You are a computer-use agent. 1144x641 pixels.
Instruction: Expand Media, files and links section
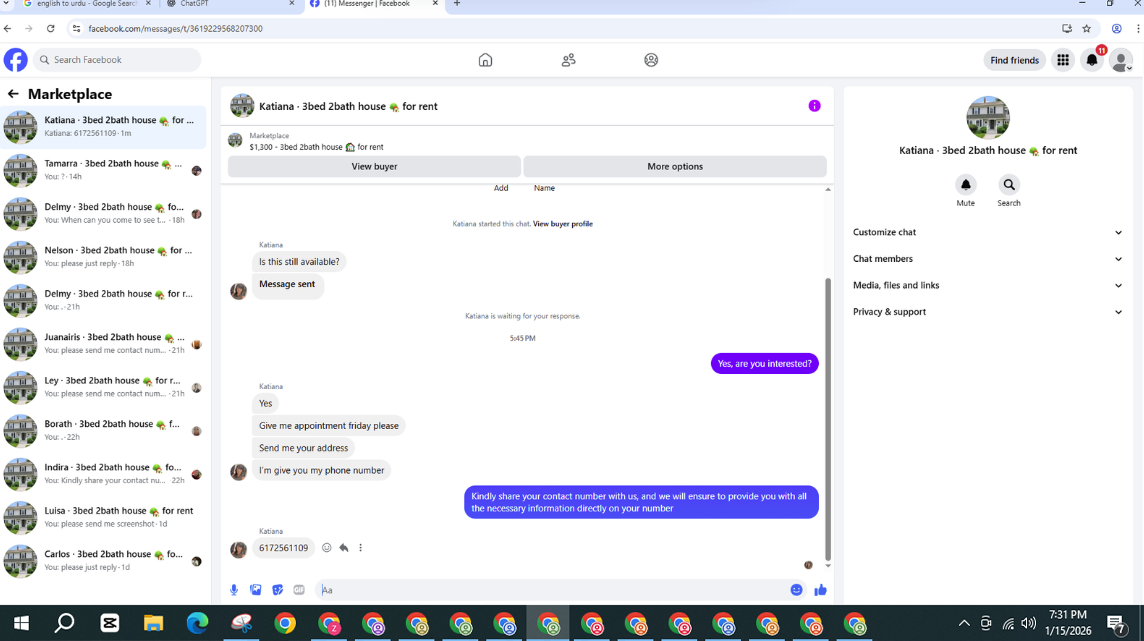coord(988,285)
